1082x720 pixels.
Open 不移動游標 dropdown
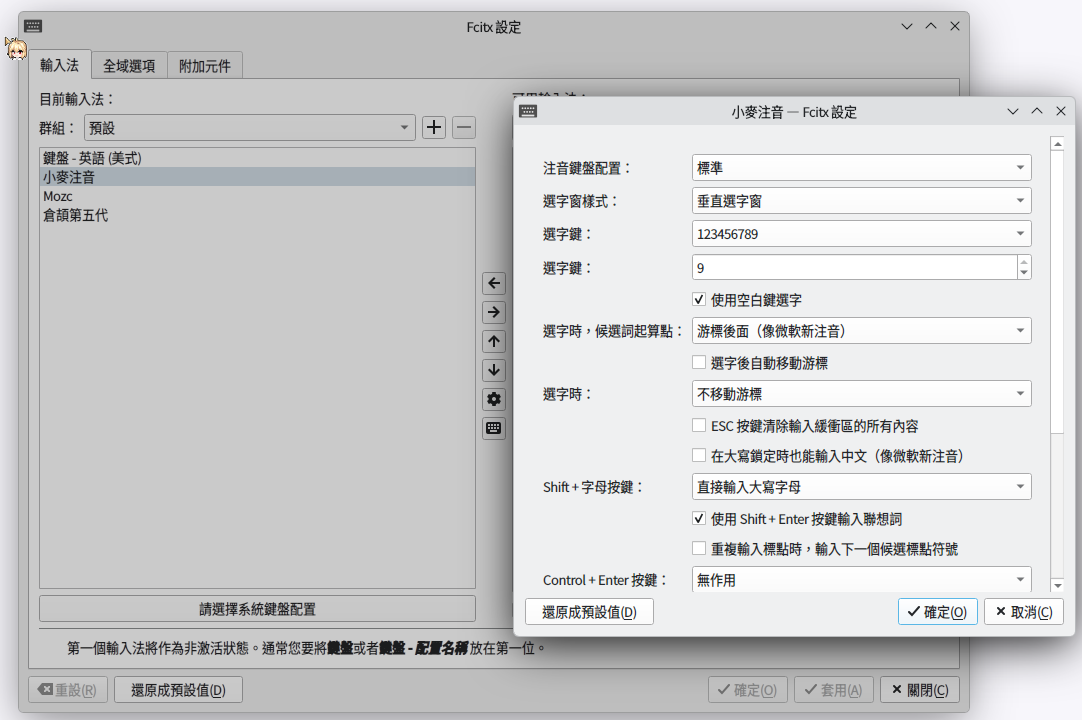(861, 394)
